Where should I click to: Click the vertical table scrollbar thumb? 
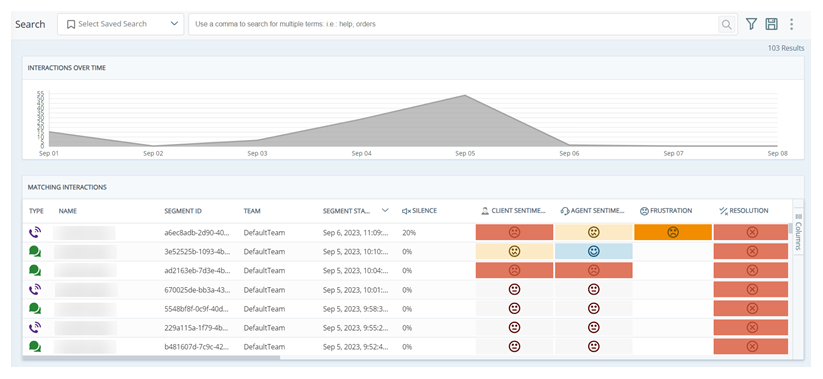(790, 228)
